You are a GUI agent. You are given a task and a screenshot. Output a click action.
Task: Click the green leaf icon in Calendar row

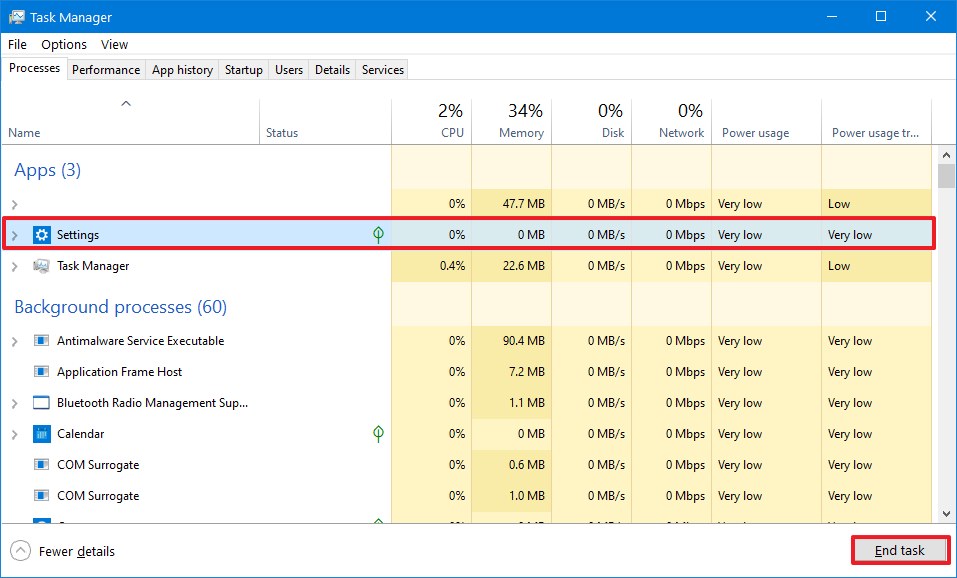click(378, 434)
